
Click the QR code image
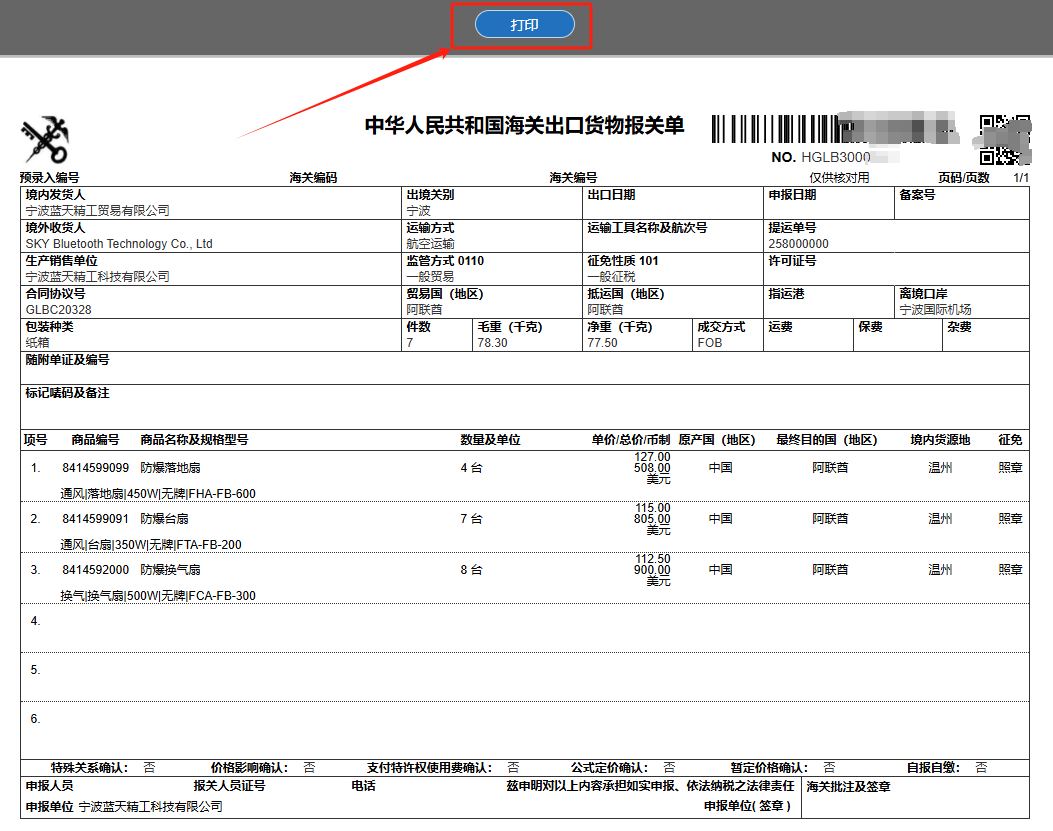pyautogui.click(x=1004, y=140)
